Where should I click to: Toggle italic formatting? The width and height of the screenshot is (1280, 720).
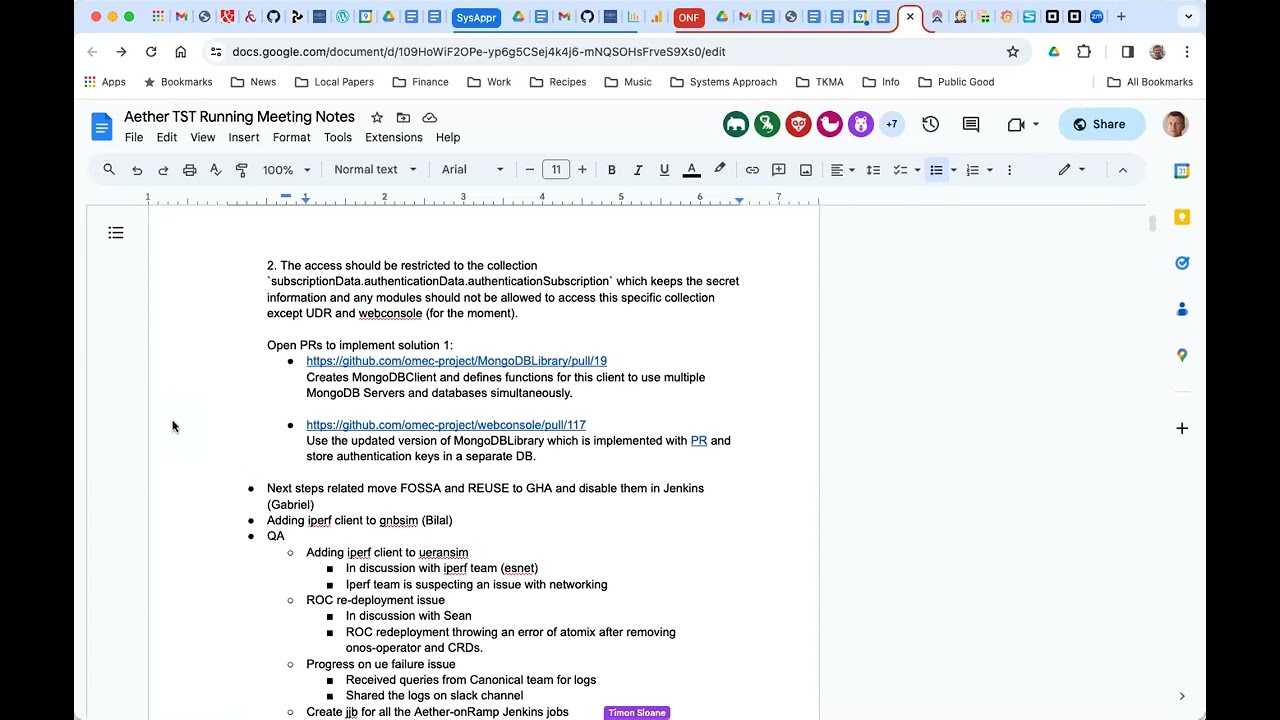(638, 170)
